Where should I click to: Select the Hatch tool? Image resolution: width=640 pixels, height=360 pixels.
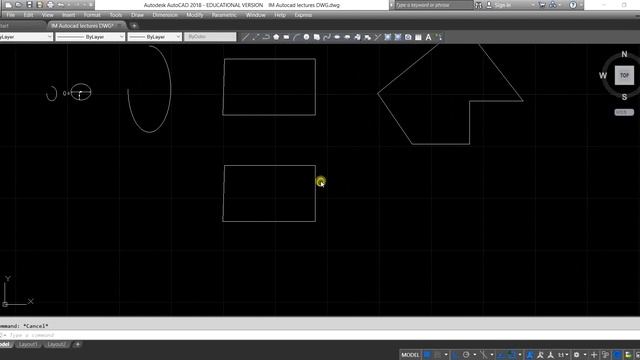pyautogui.click(x=388, y=37)
